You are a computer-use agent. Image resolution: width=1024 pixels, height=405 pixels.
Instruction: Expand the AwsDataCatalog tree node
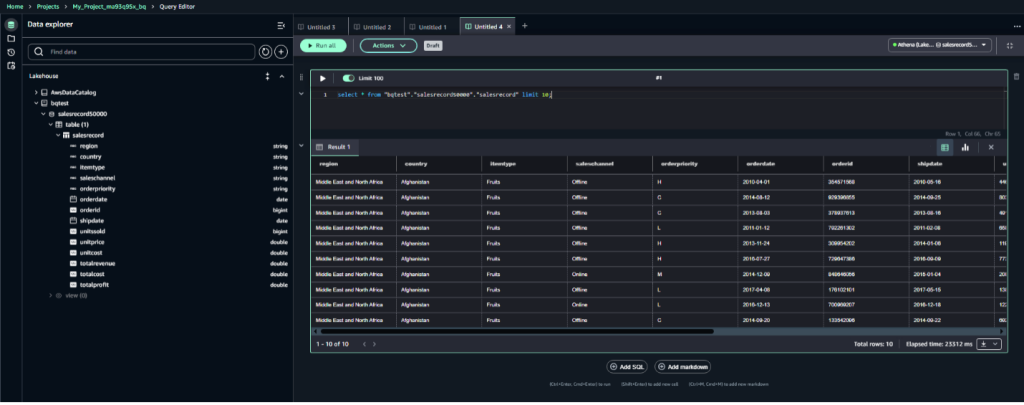36,92
